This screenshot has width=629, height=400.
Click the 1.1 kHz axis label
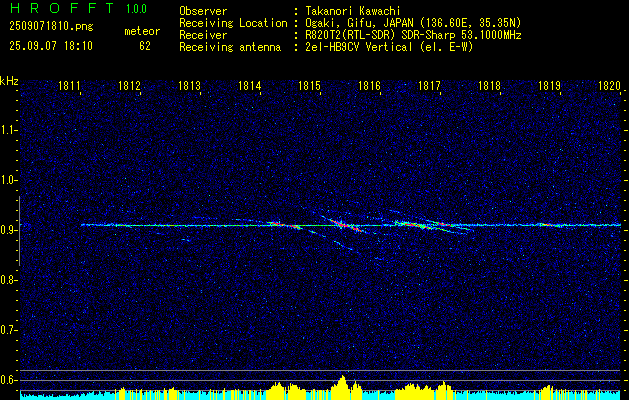click(8, 130)
